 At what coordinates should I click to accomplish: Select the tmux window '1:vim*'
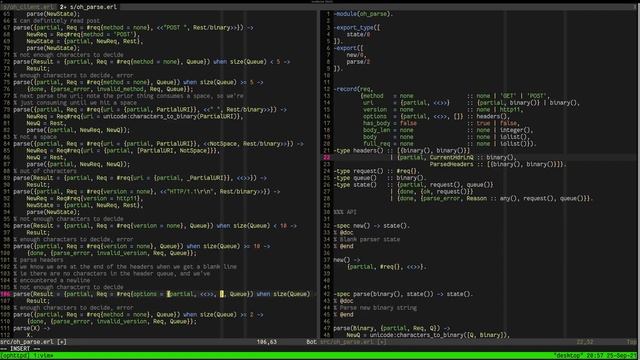(43, 356)
